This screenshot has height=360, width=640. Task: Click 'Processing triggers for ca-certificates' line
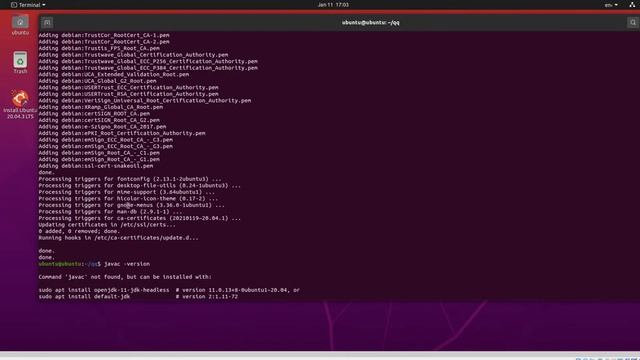140,218
